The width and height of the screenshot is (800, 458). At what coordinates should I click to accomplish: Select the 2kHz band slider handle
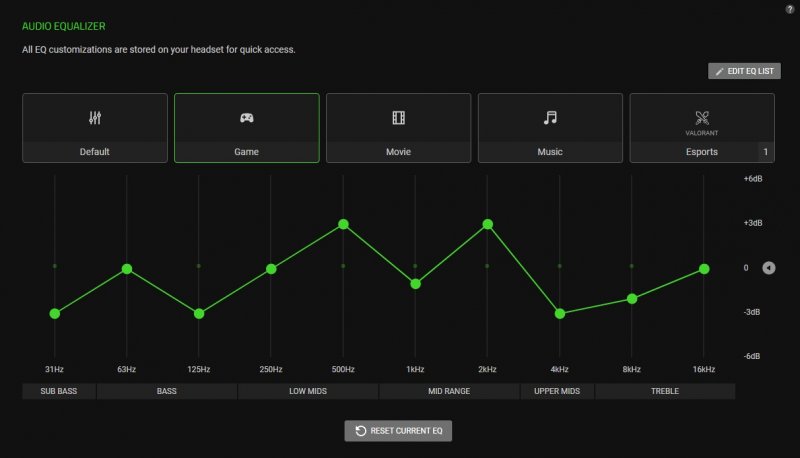[x=487, y=224]
